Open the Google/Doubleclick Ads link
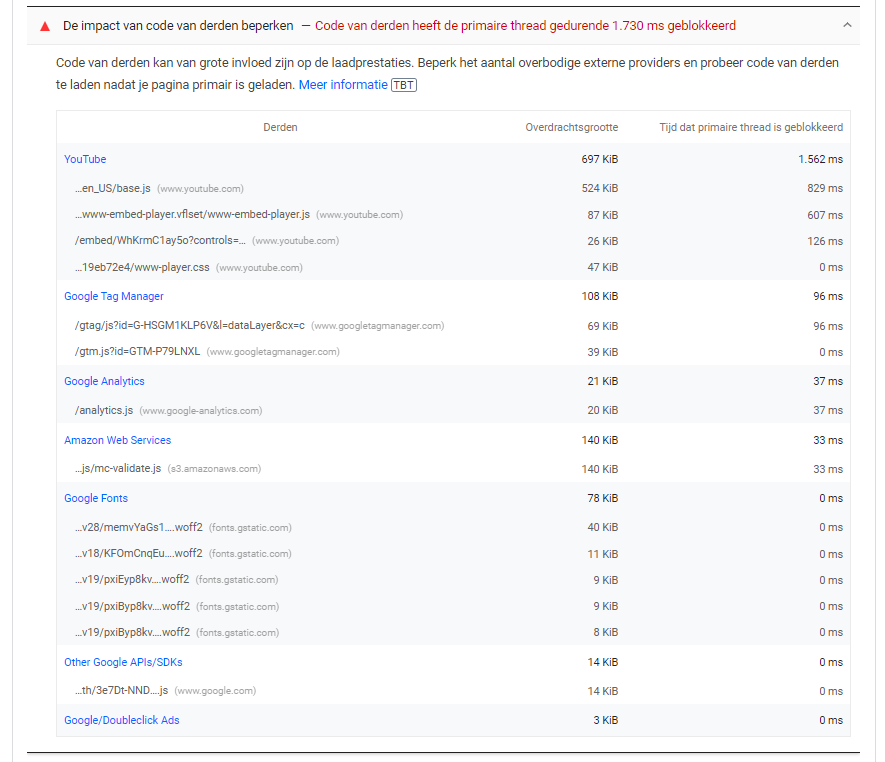This screenshot has width=885, height=762. [121, 720]
